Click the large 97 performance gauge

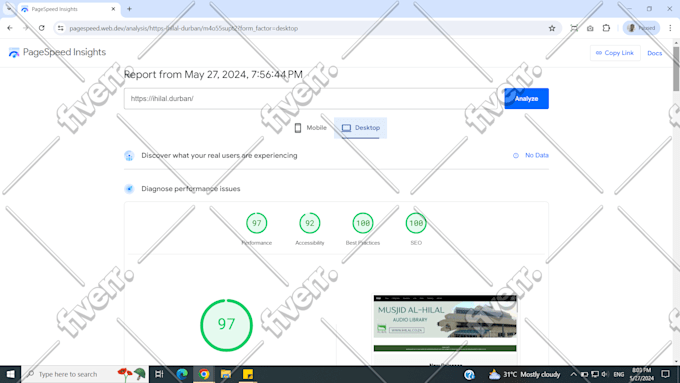coord(226,324)
